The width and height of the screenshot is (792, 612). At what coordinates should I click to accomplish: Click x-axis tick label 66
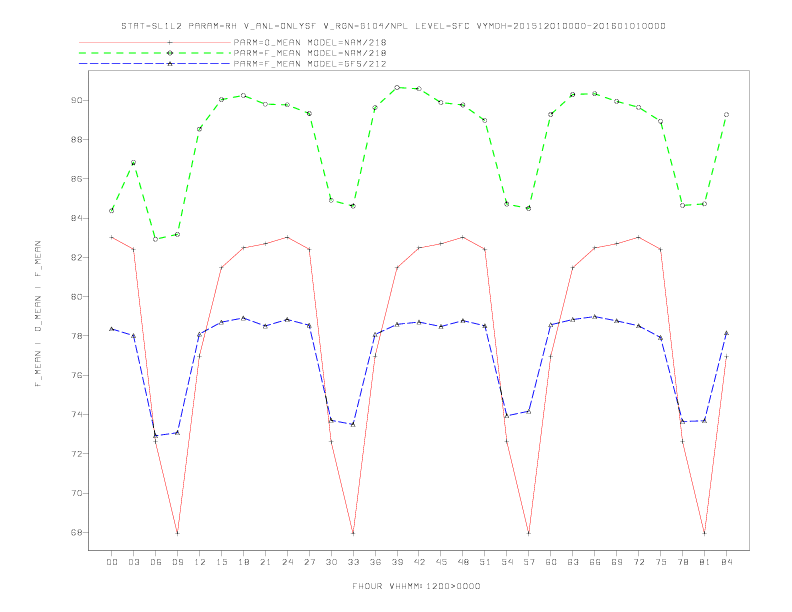click(x=595, y=562)
